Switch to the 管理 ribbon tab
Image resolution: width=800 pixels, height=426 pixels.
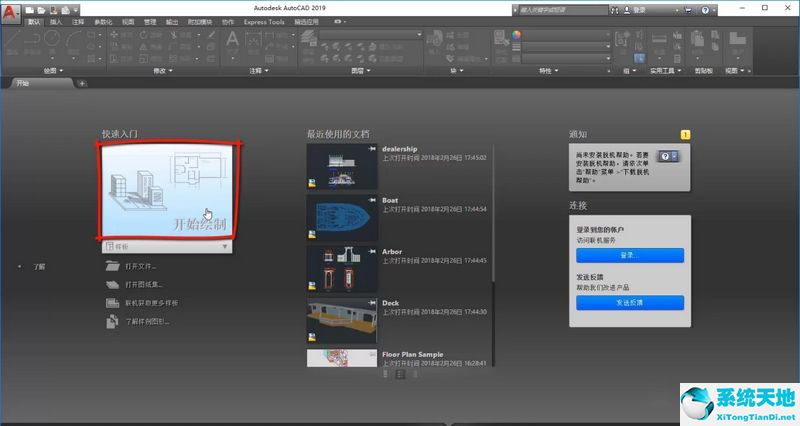[x=150, y=22]
